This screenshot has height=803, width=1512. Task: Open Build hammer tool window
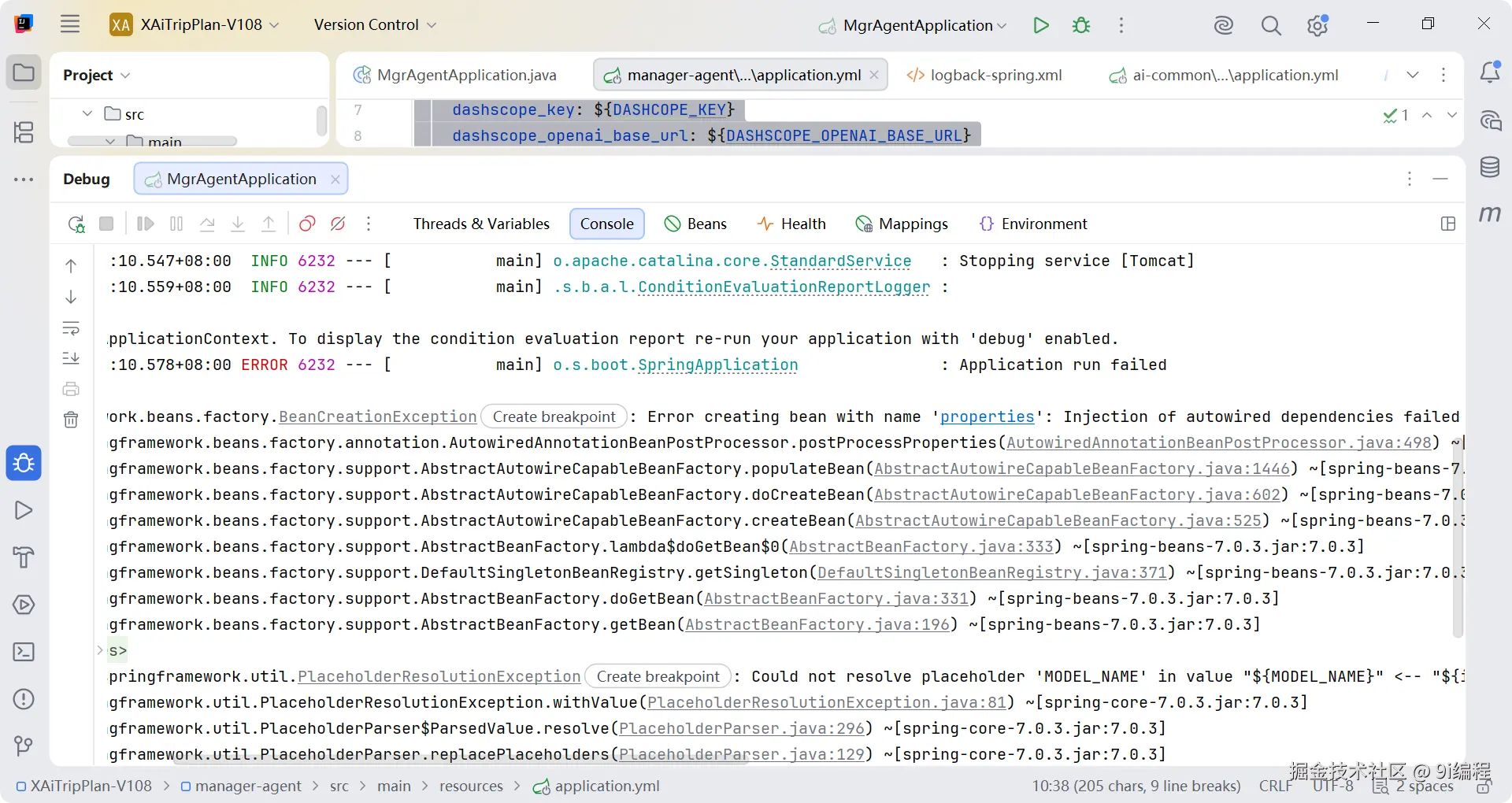(24, 557)
